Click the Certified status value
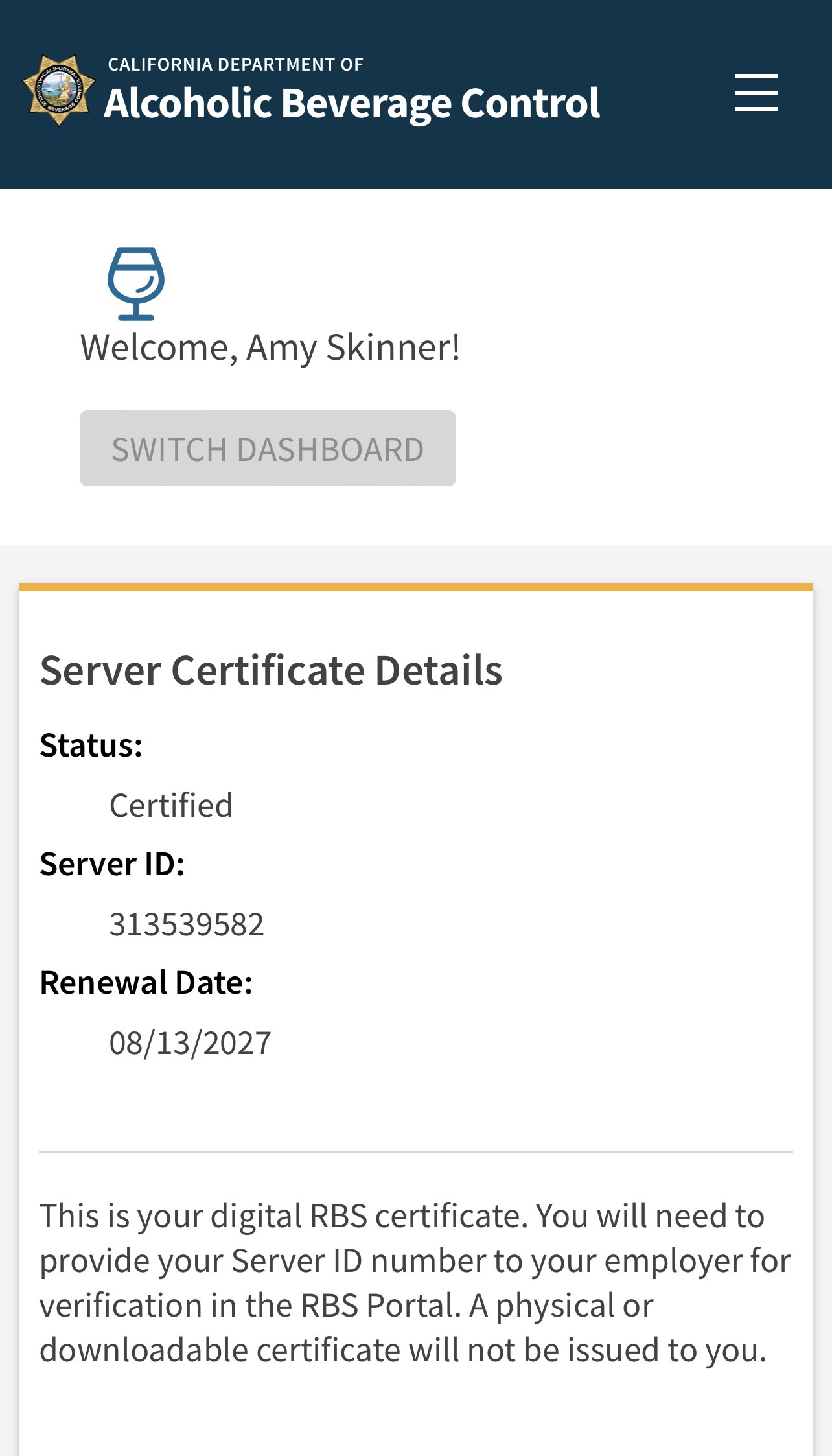Viewport: 832px width, 1456px height. point(171,806)
